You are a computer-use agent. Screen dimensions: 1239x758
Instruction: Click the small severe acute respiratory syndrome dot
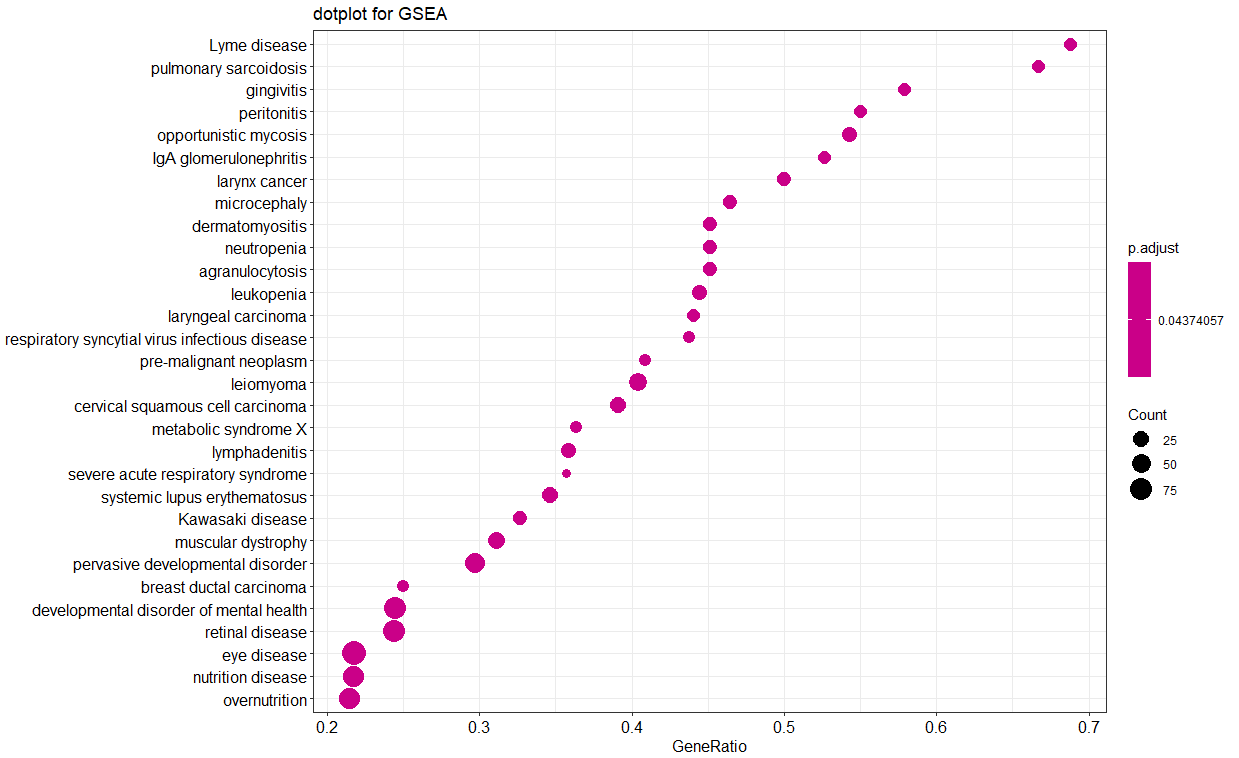[x=565, y=474]
